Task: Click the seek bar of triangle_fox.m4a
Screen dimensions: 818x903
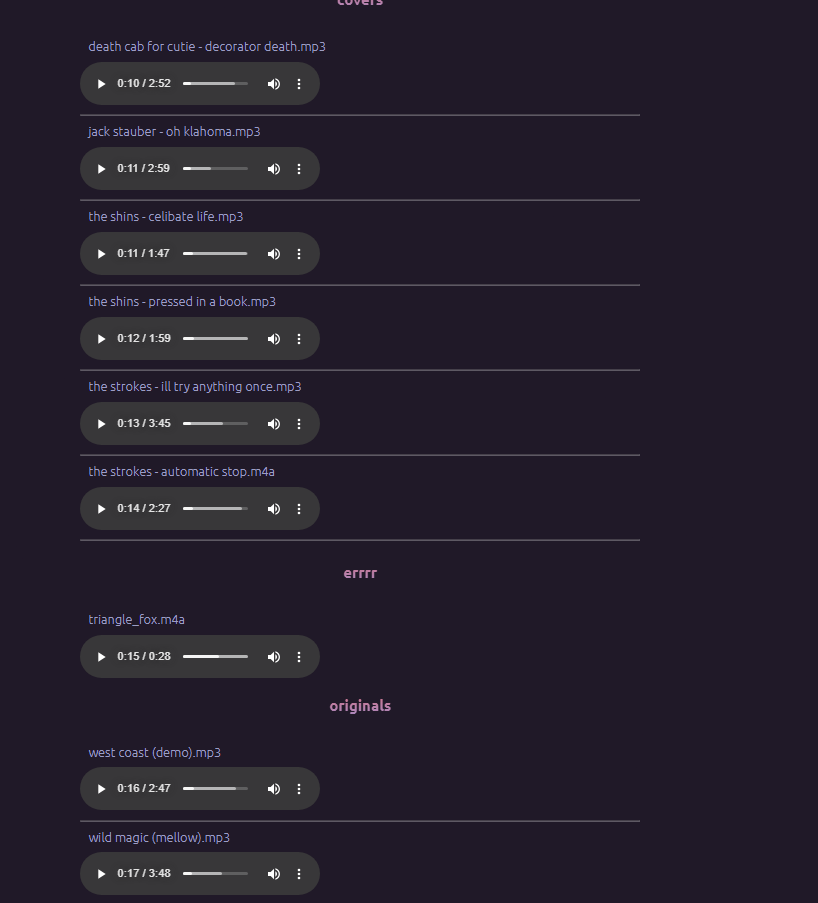Action: coord(215,657)
